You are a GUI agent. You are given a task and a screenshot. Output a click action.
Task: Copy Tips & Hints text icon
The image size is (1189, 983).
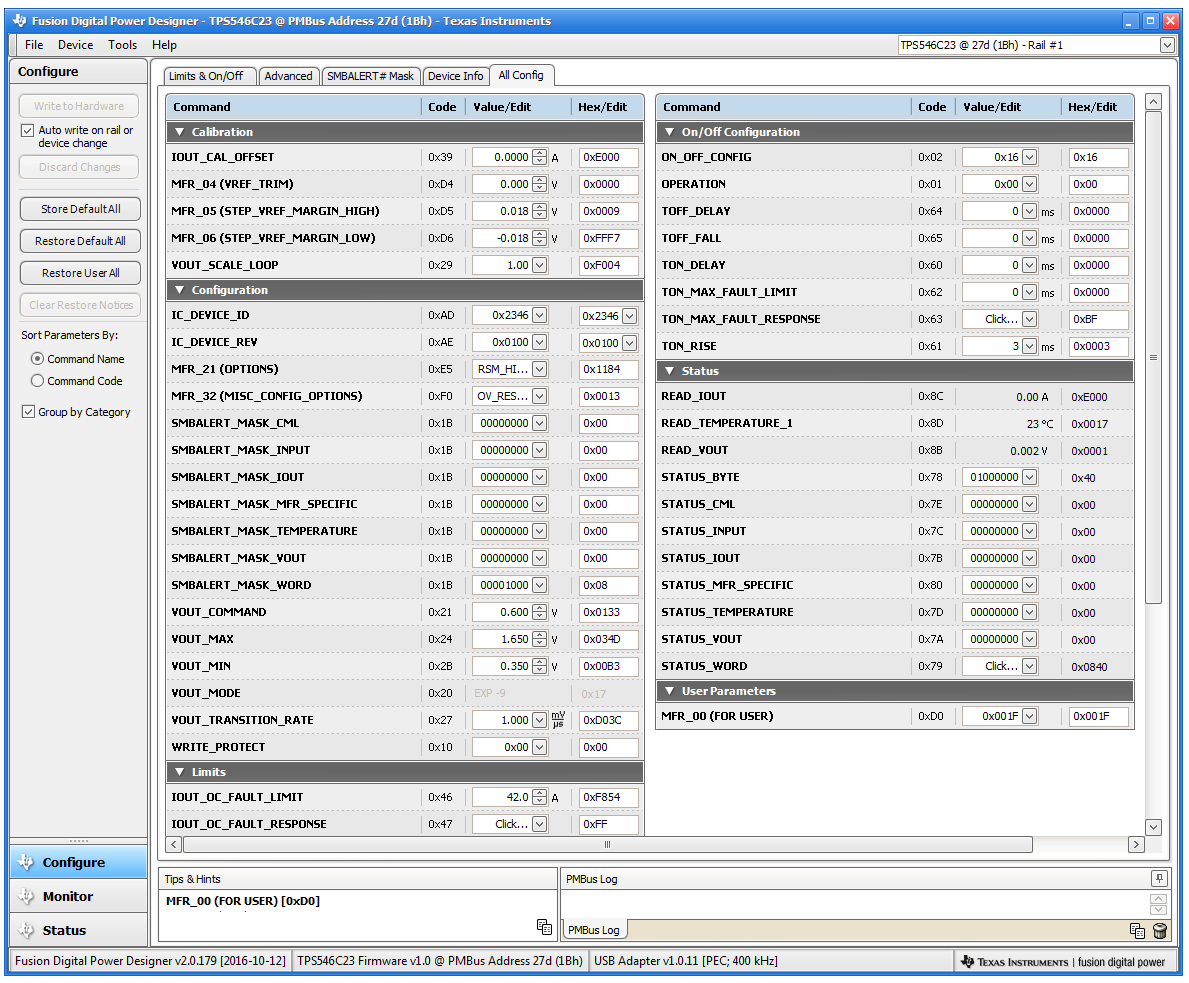point(544,927)
